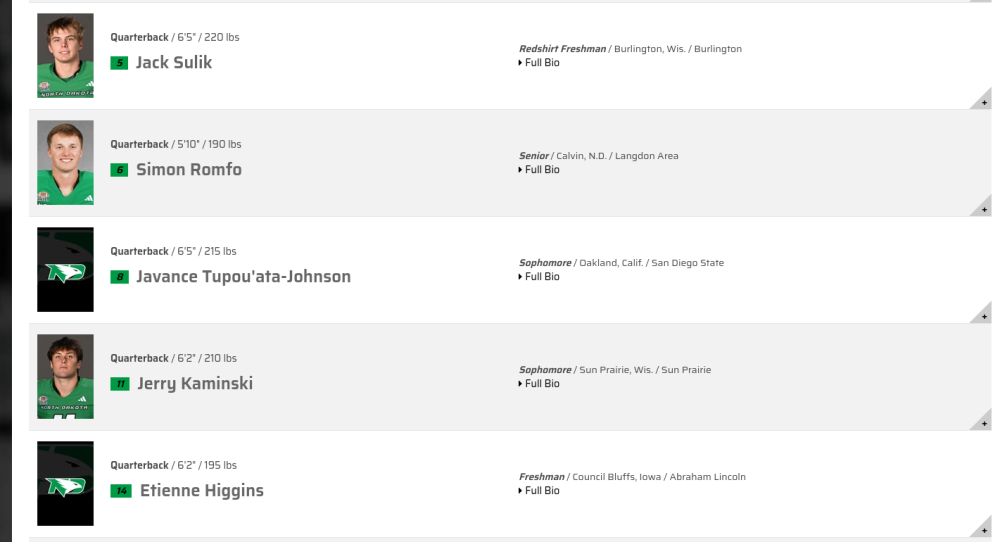
Task: Click Simon Romfo's headshot photo
Action: coord(65,163)
